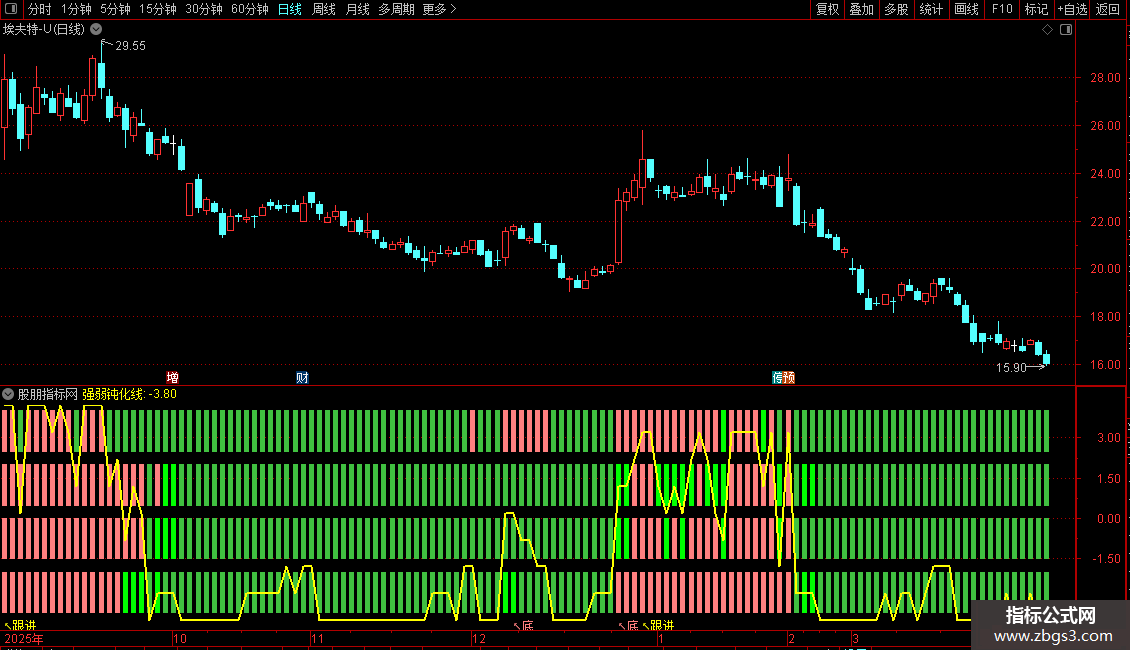The width and height of the screenshot is (1130, 650).
Task: Open 统计 statistics tool
Action: [930, 9]
